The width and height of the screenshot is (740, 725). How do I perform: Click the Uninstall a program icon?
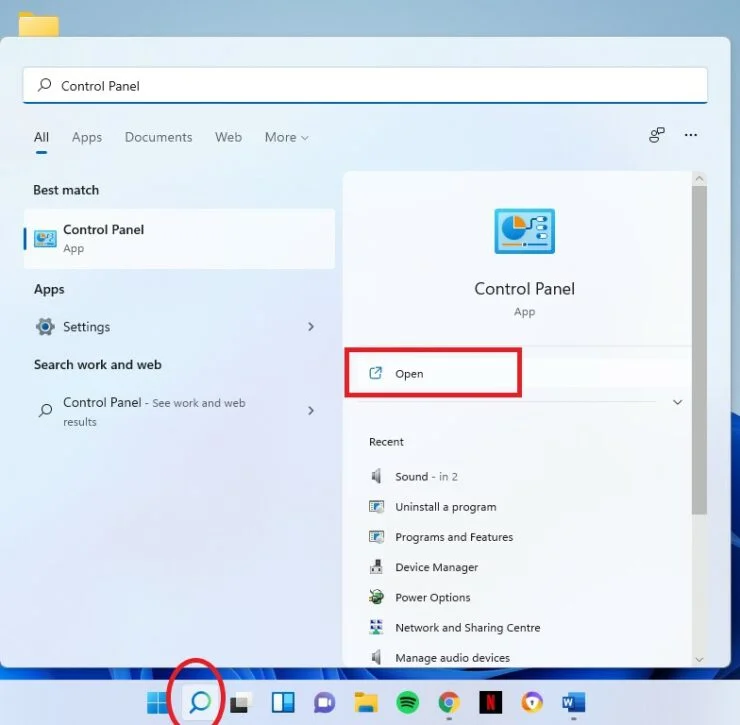pyautogui.click(x=376, y=506)
